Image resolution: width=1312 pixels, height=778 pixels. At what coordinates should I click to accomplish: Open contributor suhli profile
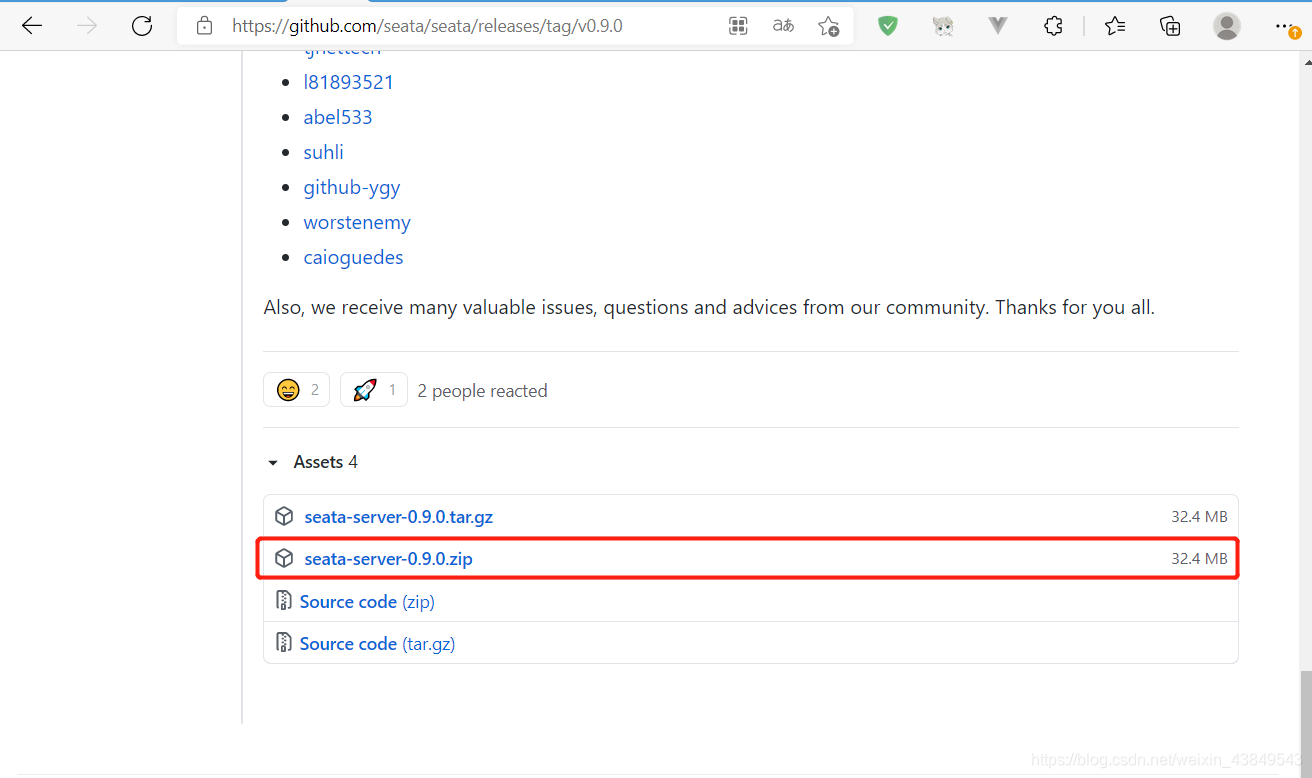click(323, 152)
